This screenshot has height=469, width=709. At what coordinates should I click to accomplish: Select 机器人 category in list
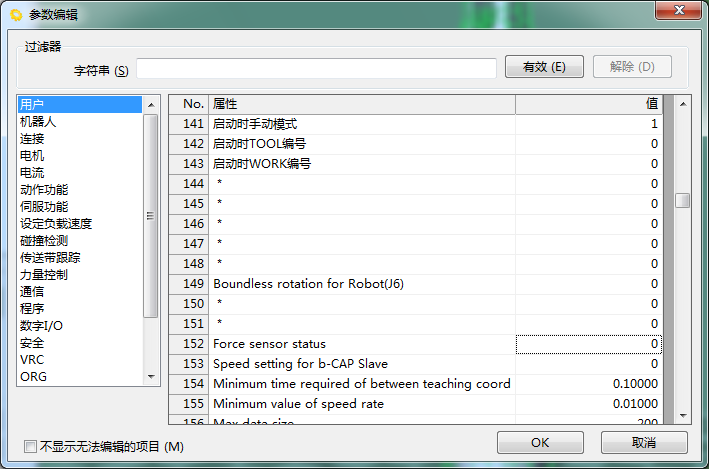tap(38, 121)
